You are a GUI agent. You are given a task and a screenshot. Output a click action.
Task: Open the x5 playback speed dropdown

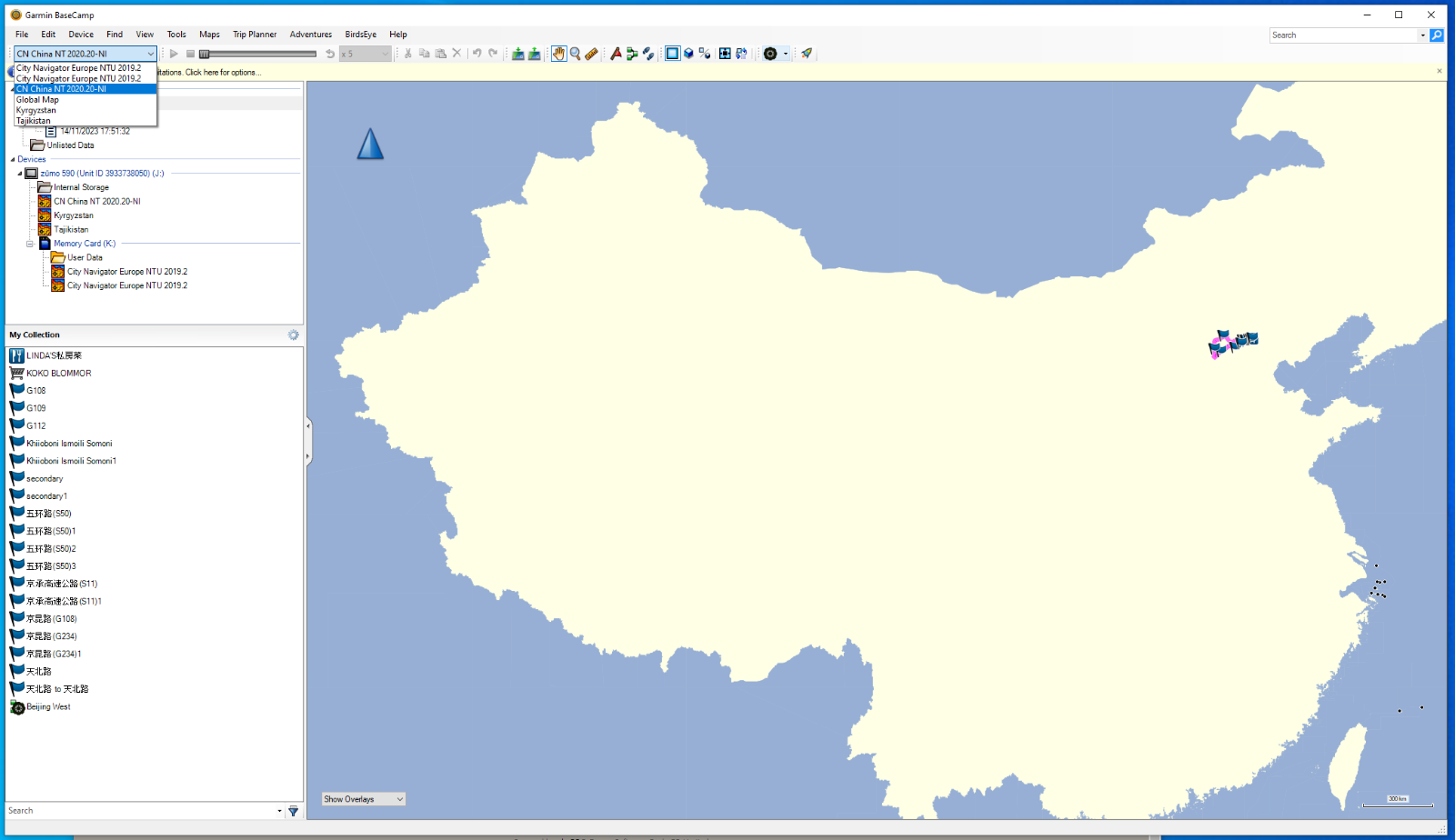tap(365, 54)
